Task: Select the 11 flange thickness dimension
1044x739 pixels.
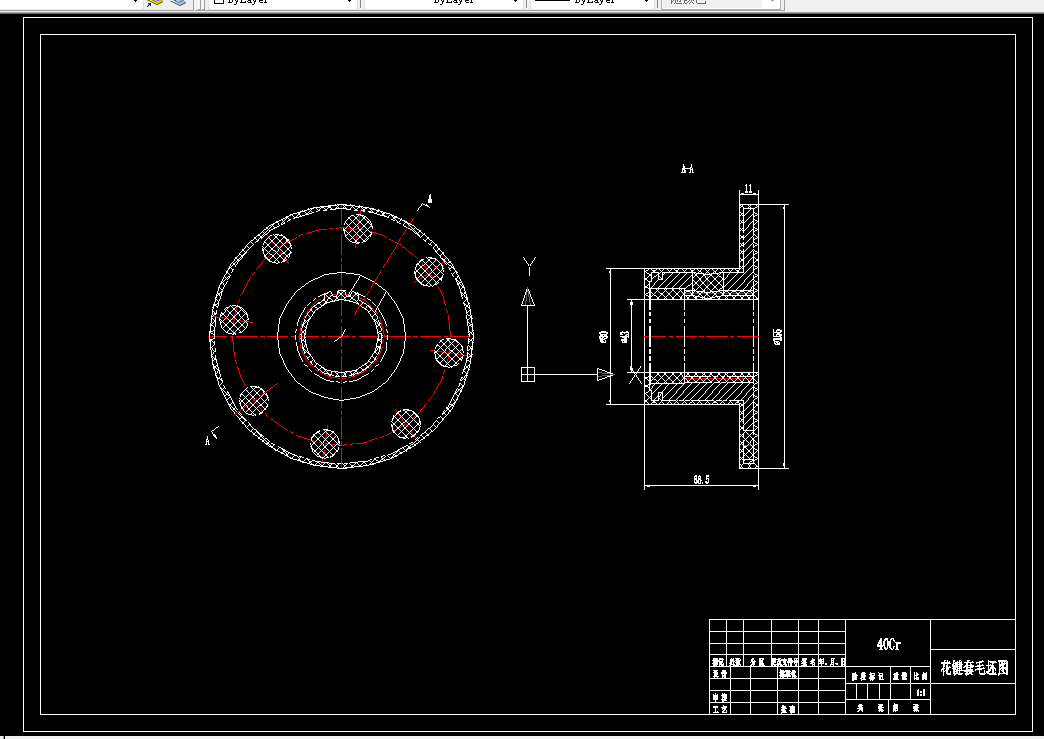Action: tap(748, 189)
